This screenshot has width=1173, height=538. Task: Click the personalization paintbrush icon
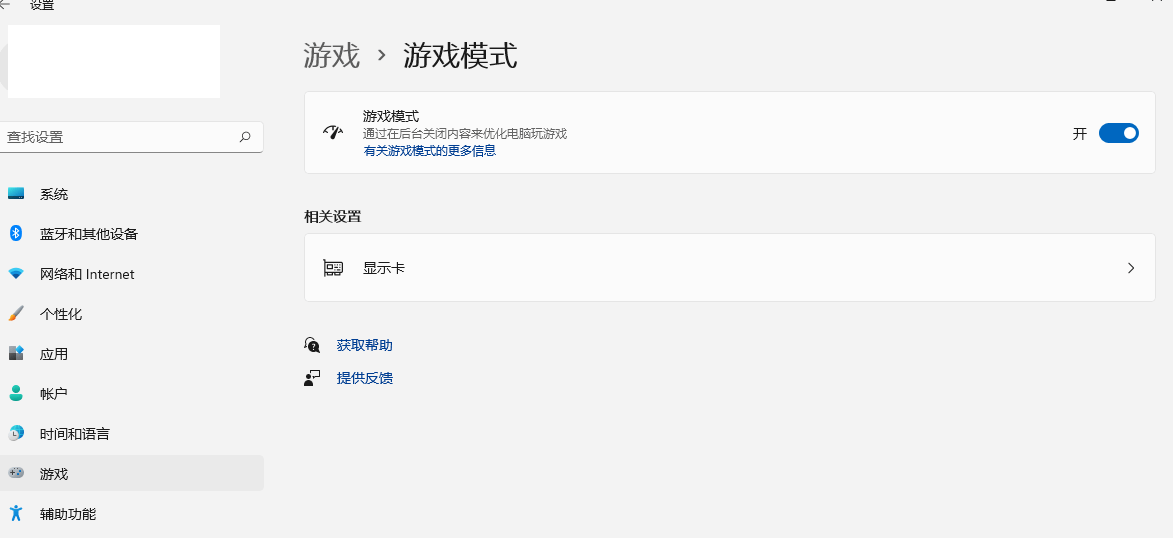pos(16,314)
